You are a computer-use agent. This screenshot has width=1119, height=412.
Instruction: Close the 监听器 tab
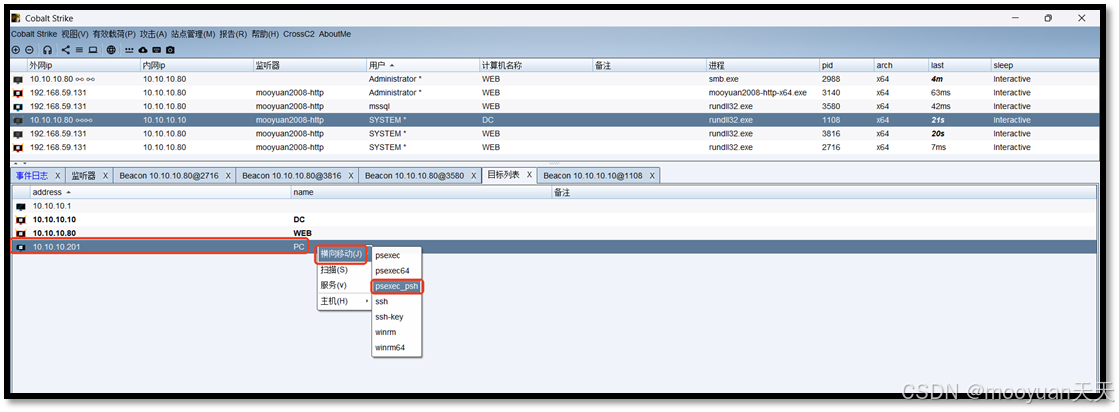click(x=105, y=176)
